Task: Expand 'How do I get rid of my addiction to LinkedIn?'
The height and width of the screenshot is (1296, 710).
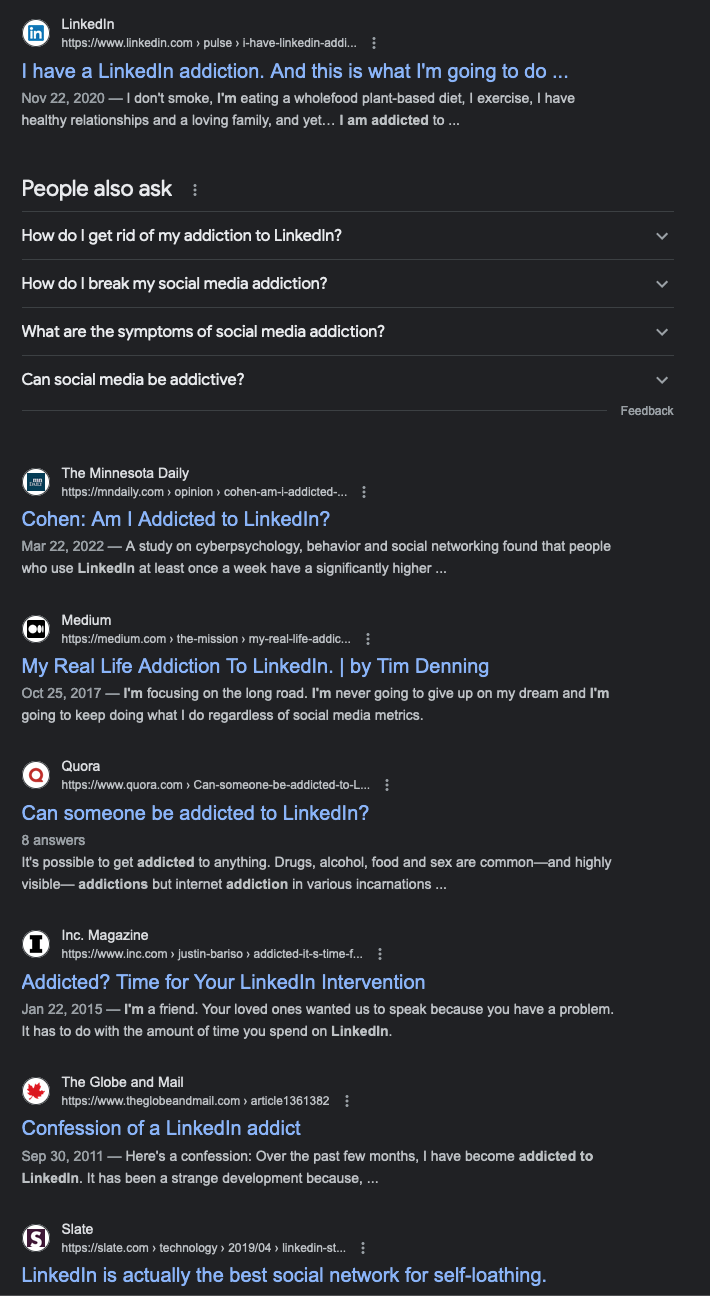Action: 348,236
